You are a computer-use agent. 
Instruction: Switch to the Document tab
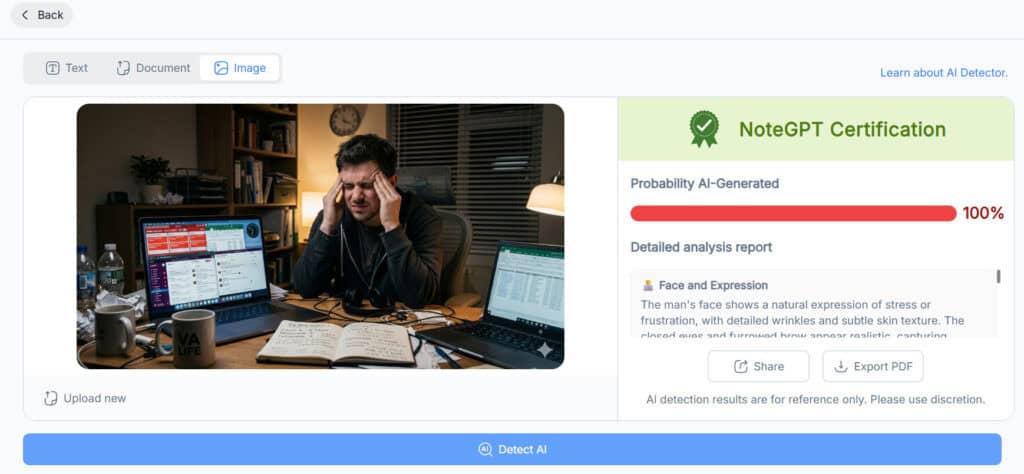click(x=153, y=68)
